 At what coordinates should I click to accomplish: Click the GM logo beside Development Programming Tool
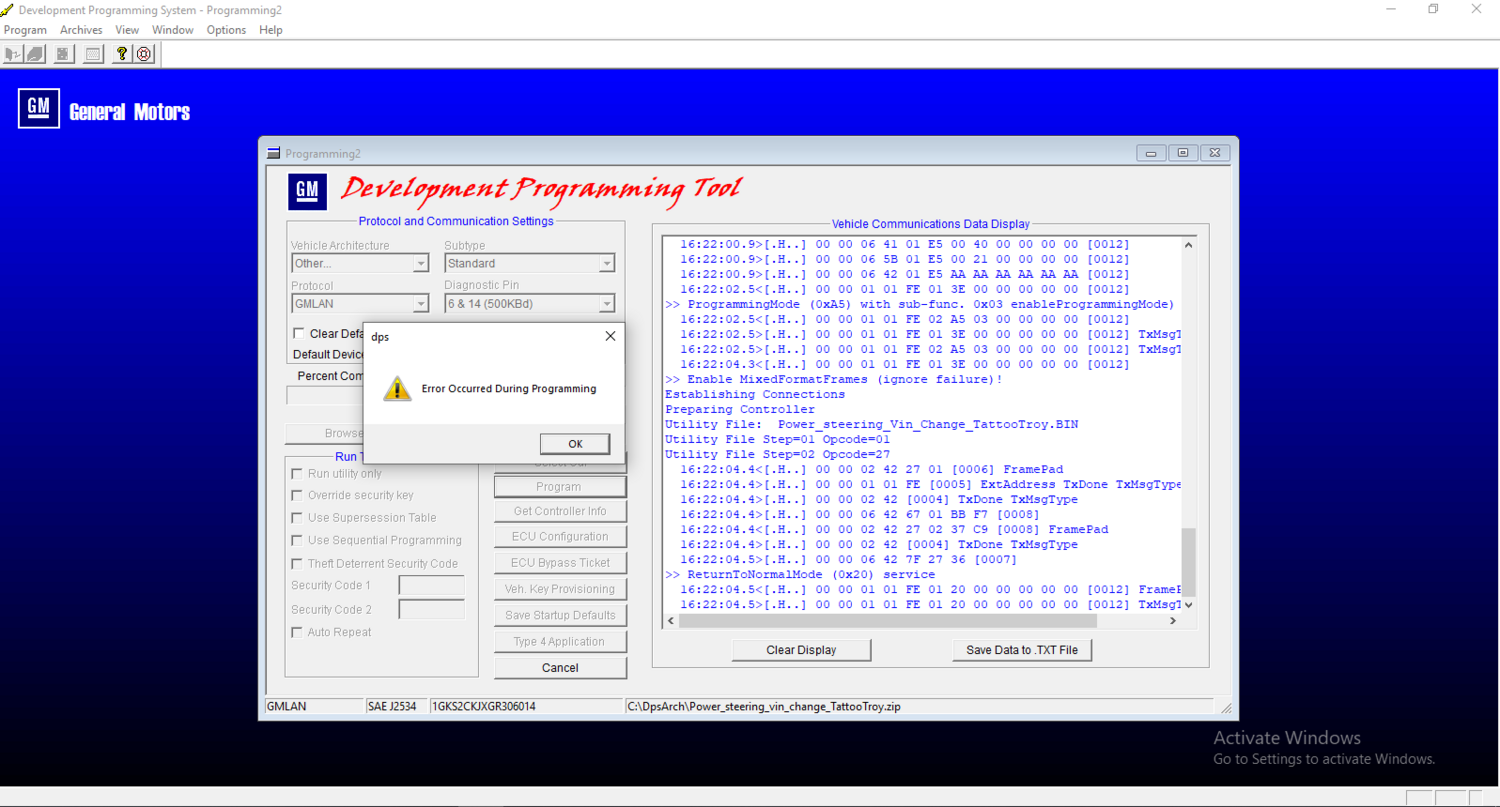308,191
